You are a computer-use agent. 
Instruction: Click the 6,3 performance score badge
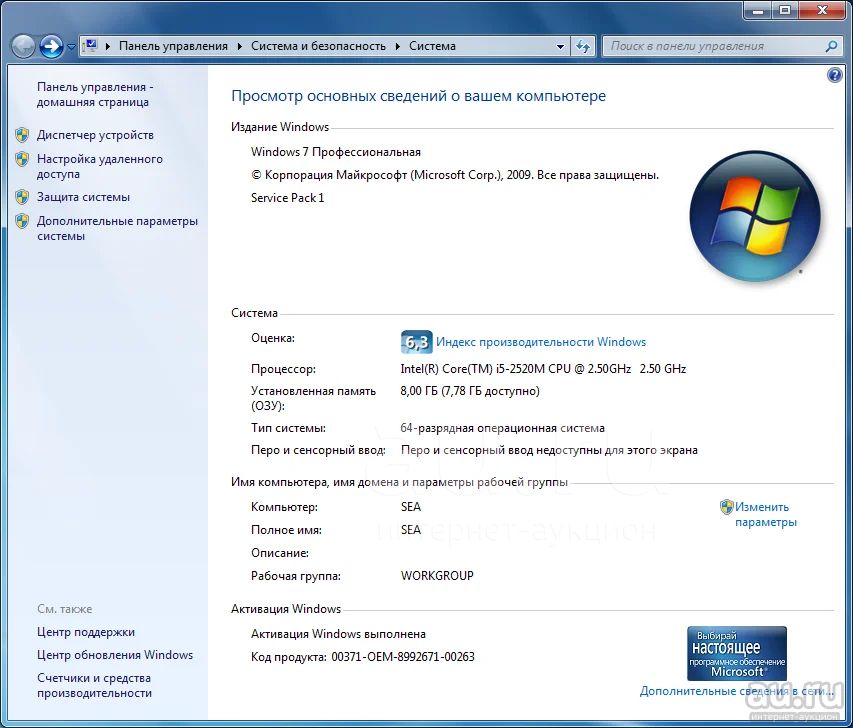[415, 342]
